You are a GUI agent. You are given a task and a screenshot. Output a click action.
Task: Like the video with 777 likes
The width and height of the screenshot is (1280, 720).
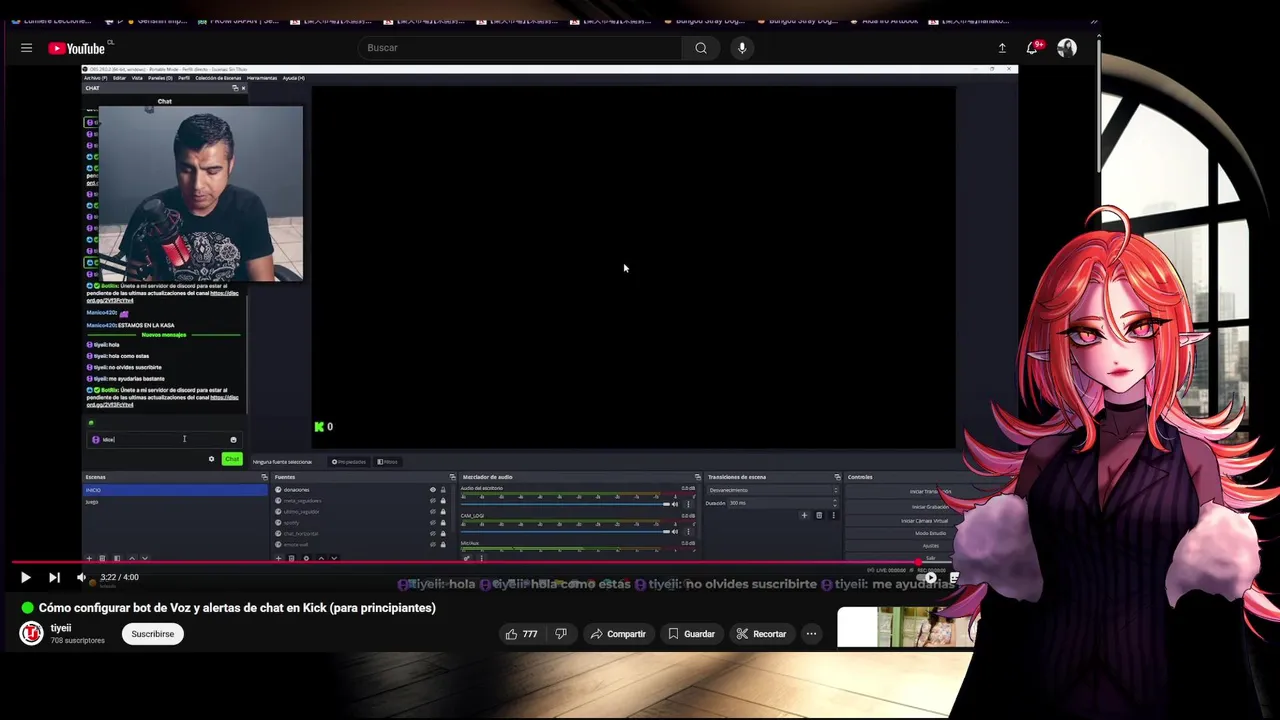(x=522, y=634)
